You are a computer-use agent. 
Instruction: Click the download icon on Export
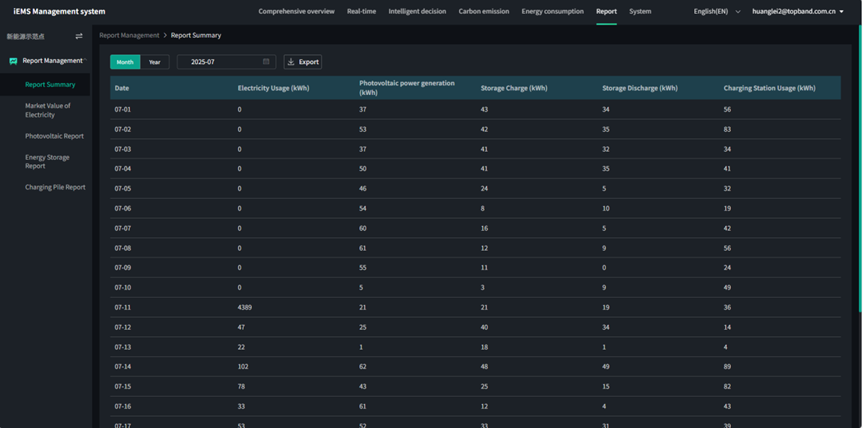point(291,62)
